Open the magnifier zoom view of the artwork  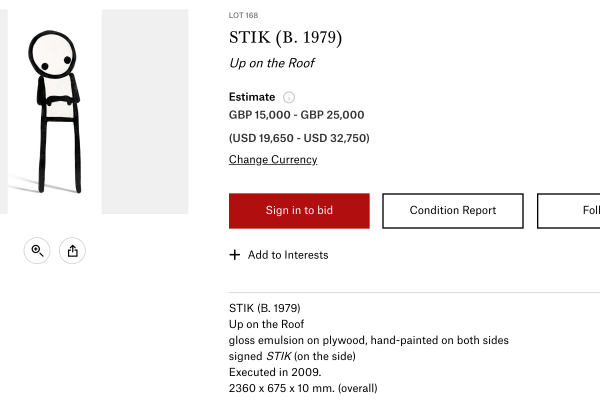tap(37, 251)
